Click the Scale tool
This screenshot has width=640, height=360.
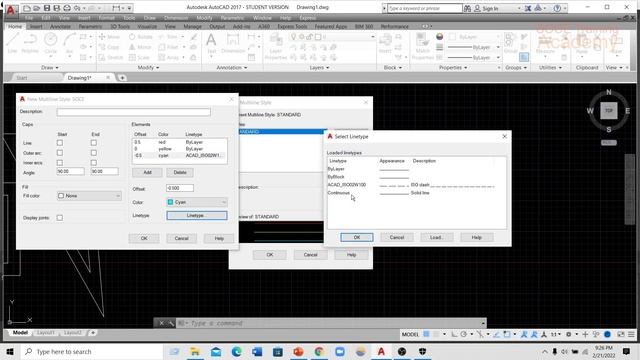point(140,58)
